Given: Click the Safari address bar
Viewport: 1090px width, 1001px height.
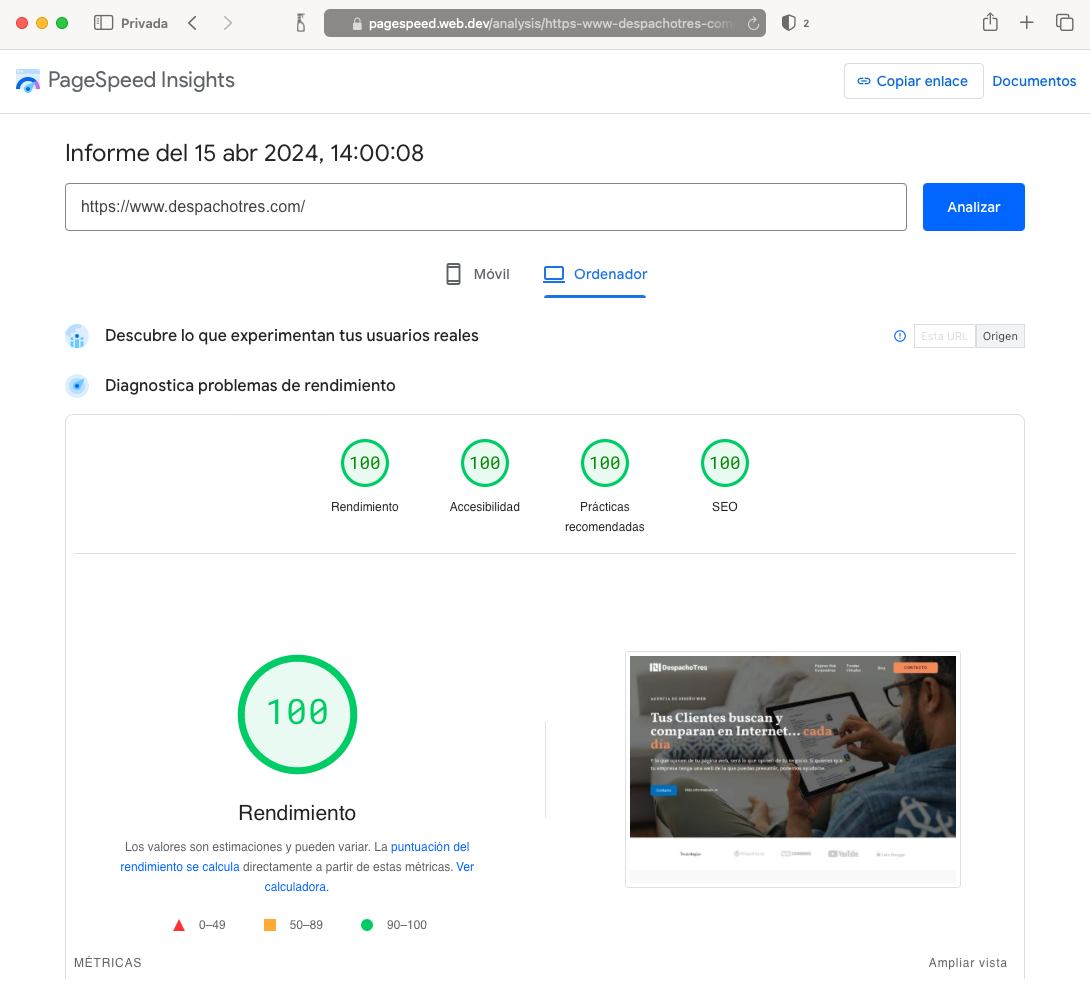Looking at the screenshot, I should point(544,23).
